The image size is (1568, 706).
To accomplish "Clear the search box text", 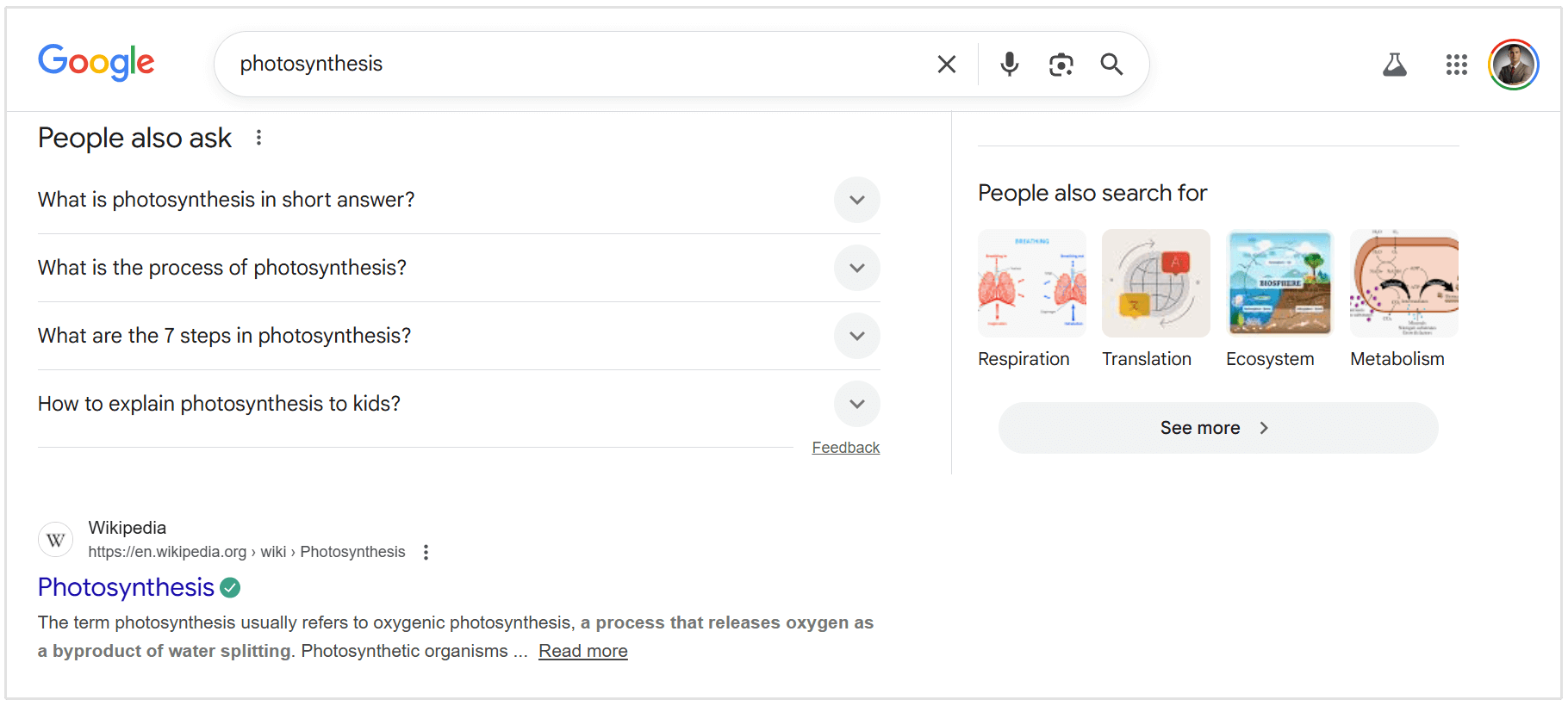I will coord(946,65).
